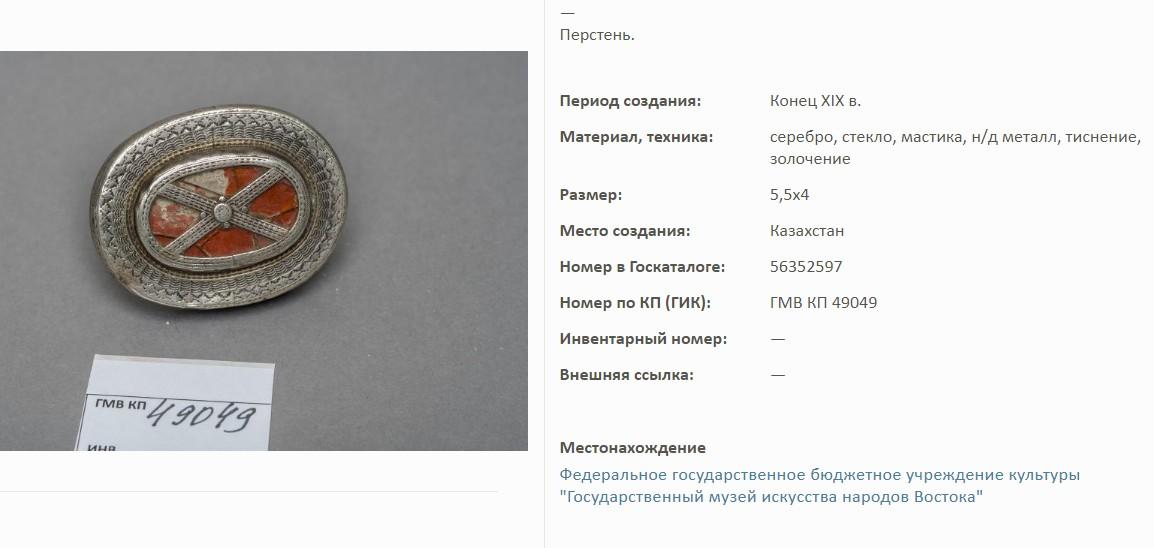Click the Место создания label
This screenshot has width=1154, height=548.
[625, 231]
